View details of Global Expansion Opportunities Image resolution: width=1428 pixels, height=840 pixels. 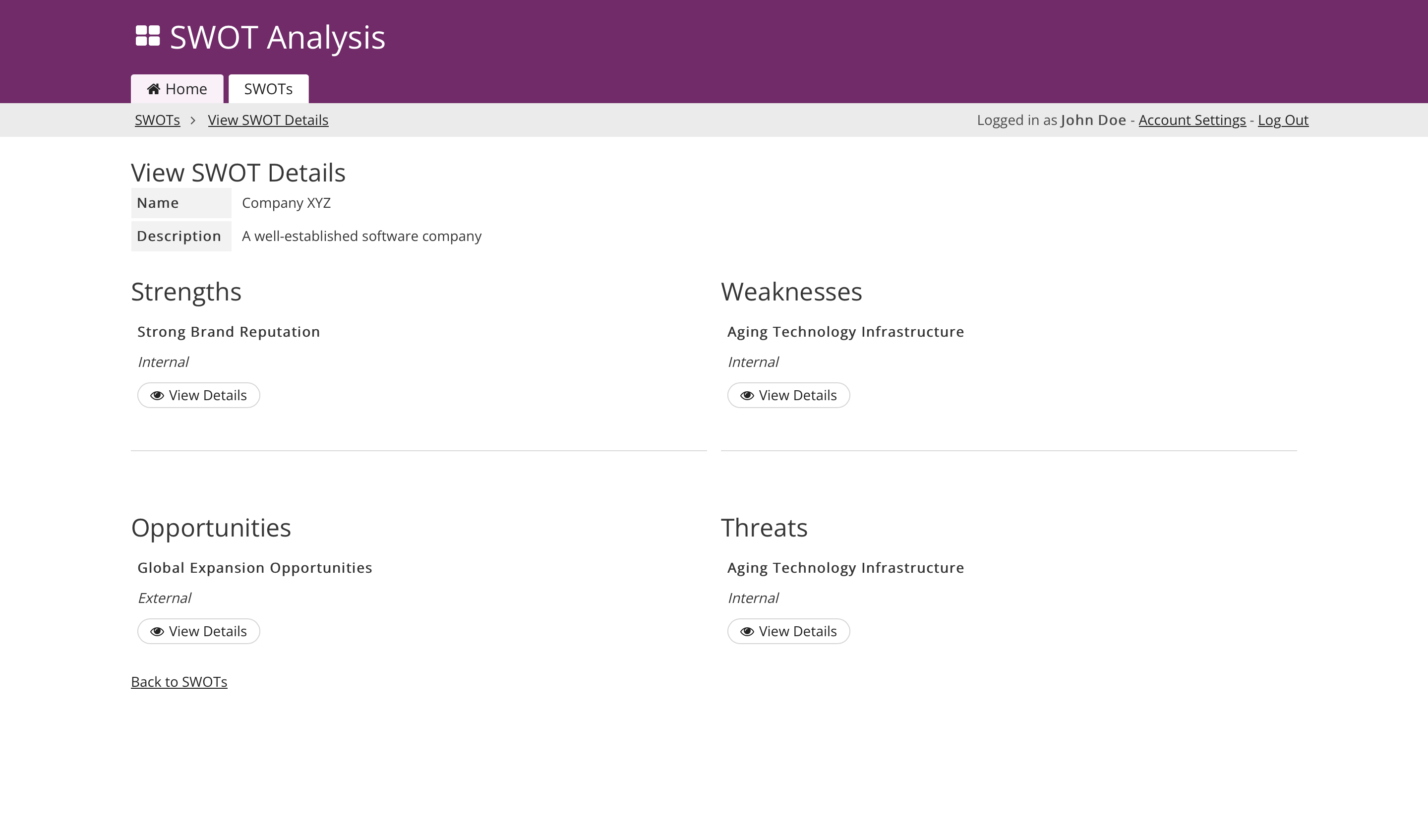point(199,631)
